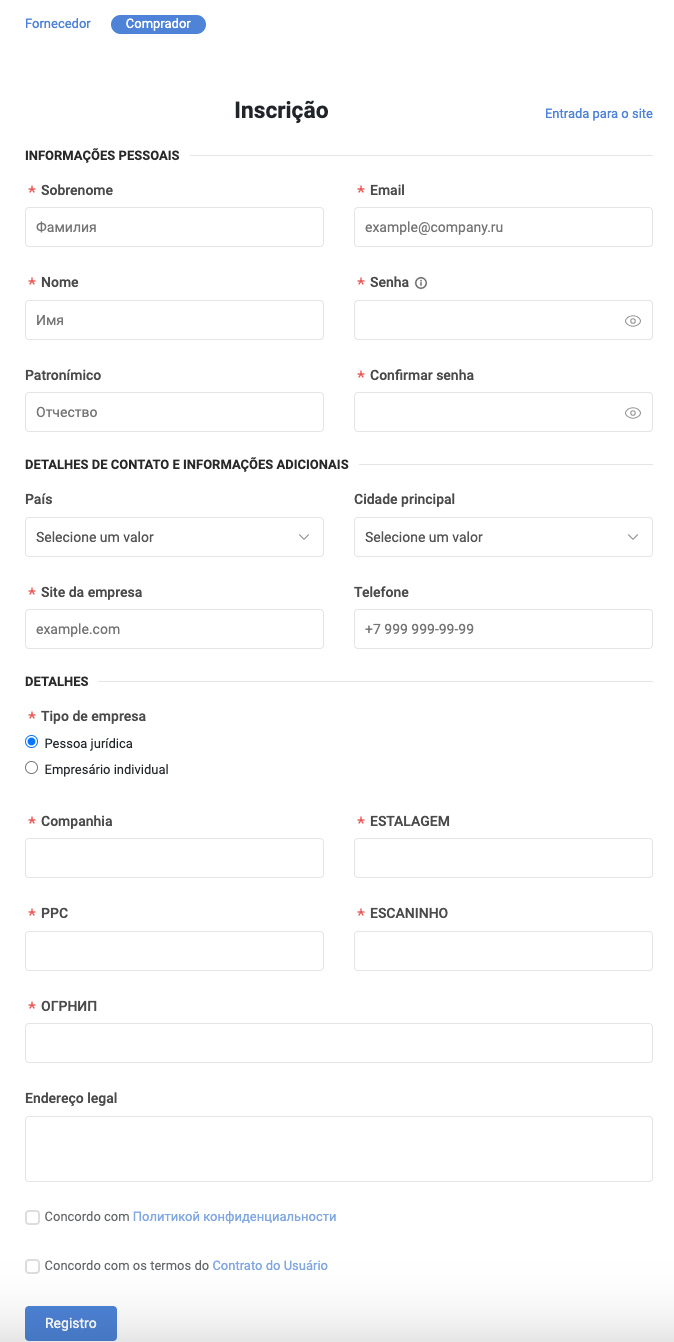Select the Pessoa jurídica radio option

(x=32, y=742)
